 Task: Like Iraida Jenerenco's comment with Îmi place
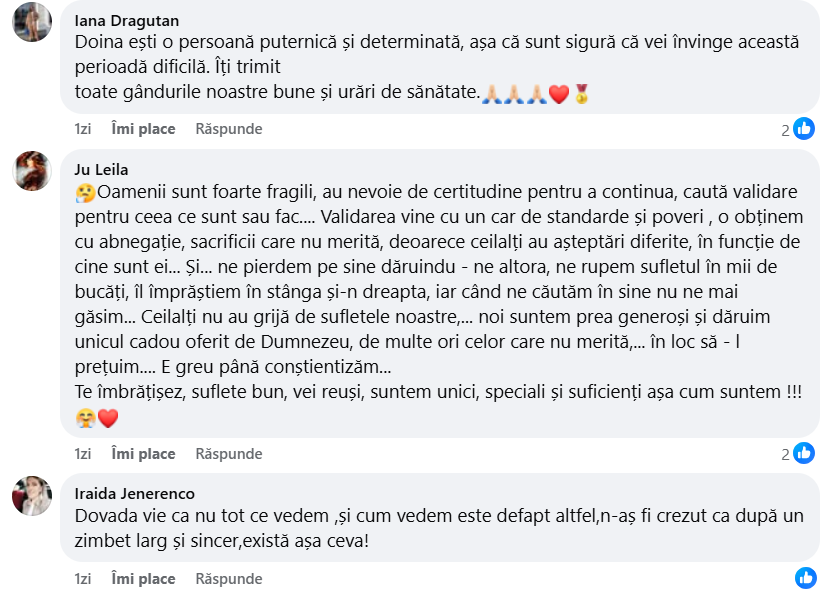pos(143,579)
